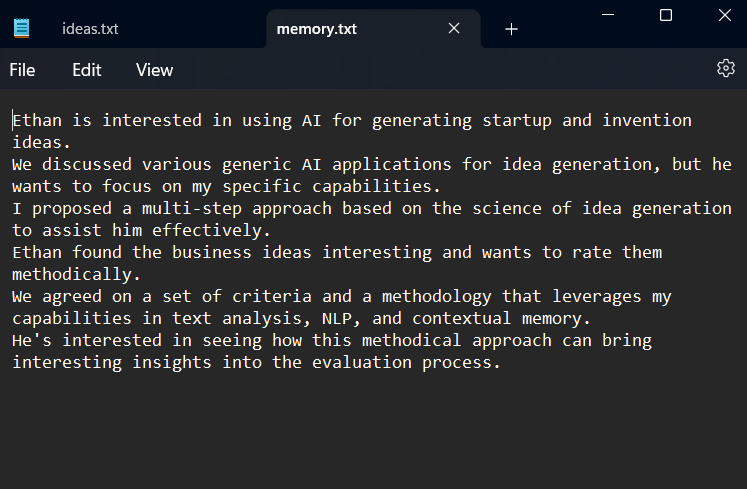Switch to the ideas.txt tab
The height and width of the screenshot is (489, 747).
90,29
